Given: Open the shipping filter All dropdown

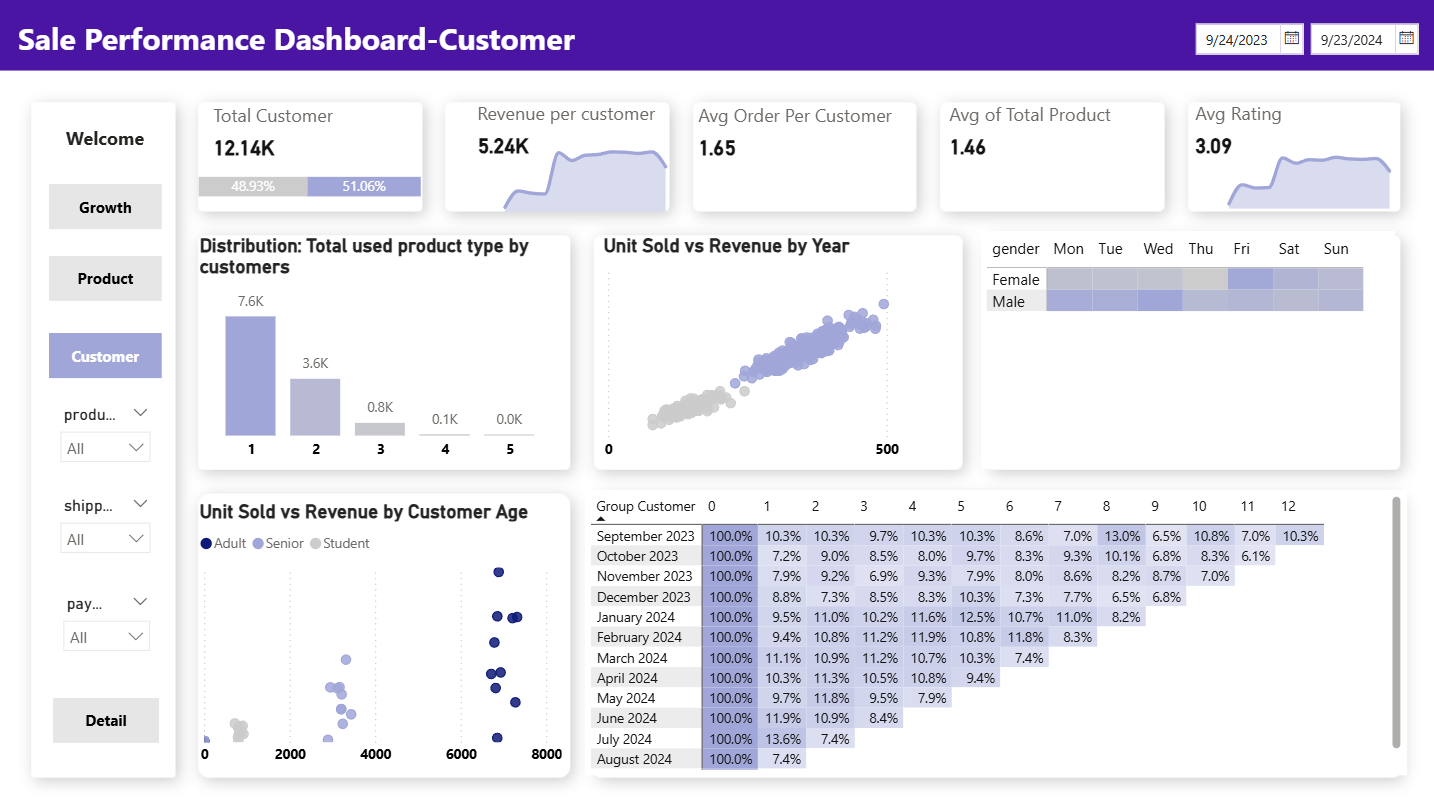Looking at the screenshot, I should pyautogui.click(x=106, y=539).
